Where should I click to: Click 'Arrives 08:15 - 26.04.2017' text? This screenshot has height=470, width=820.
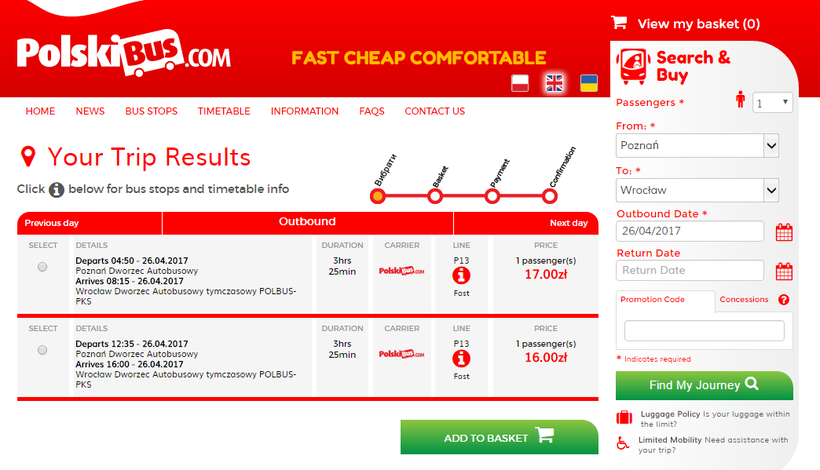click(130, 281)
